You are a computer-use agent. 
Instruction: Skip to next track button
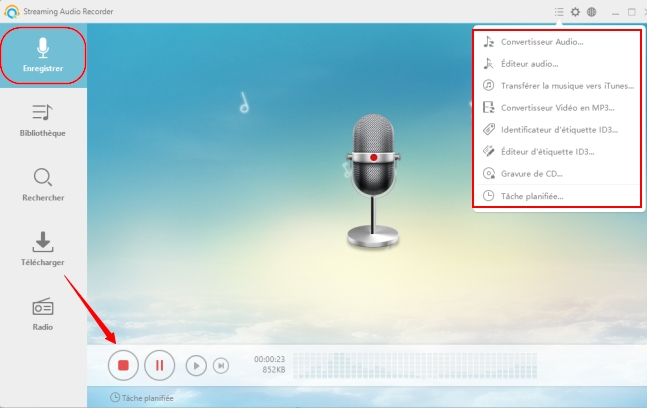[221, 366]
